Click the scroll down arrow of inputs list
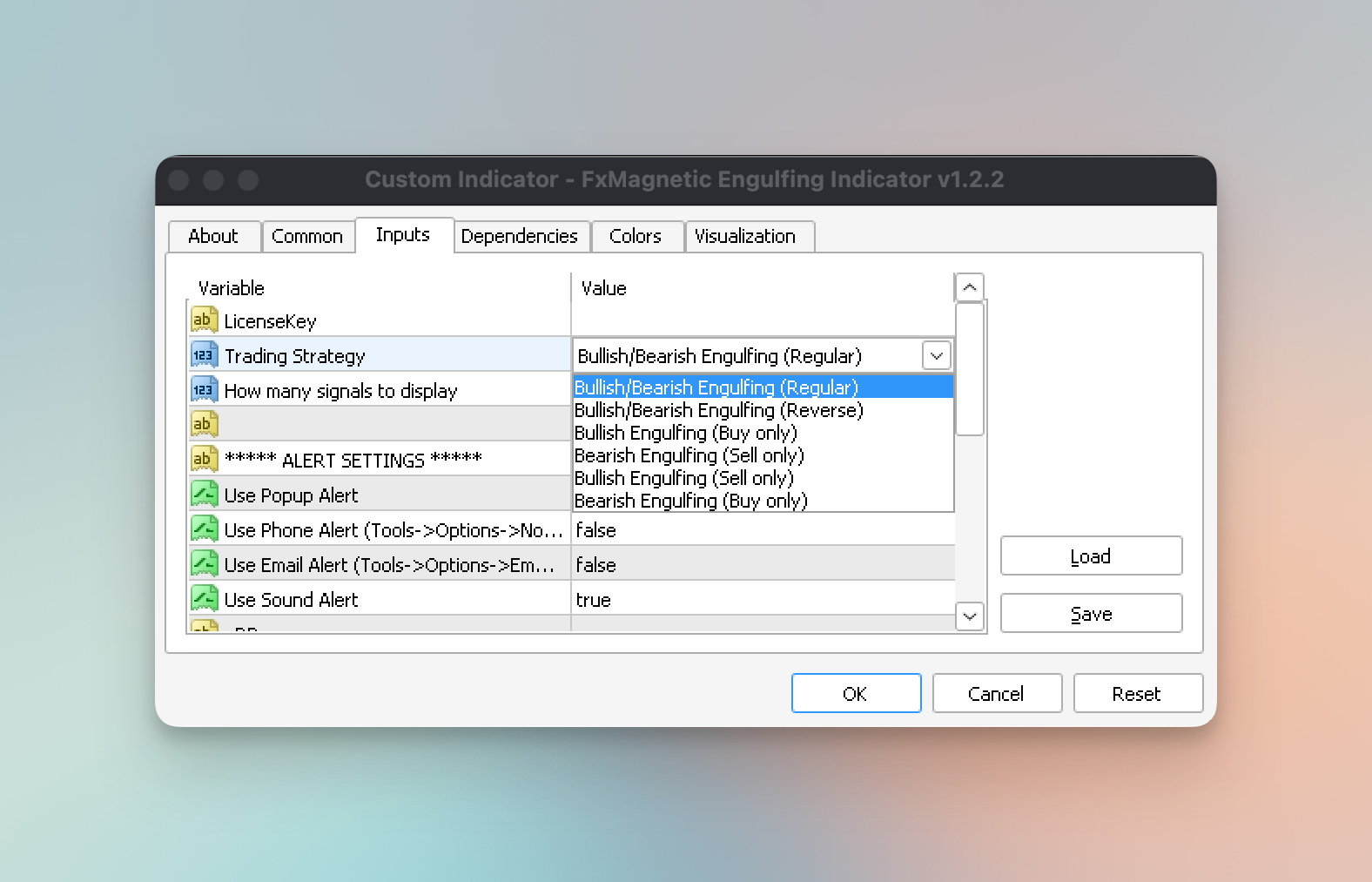Image resolution: width=1372 pixels, height=882 pixels. pyautogui.click(x=969, y=616)
